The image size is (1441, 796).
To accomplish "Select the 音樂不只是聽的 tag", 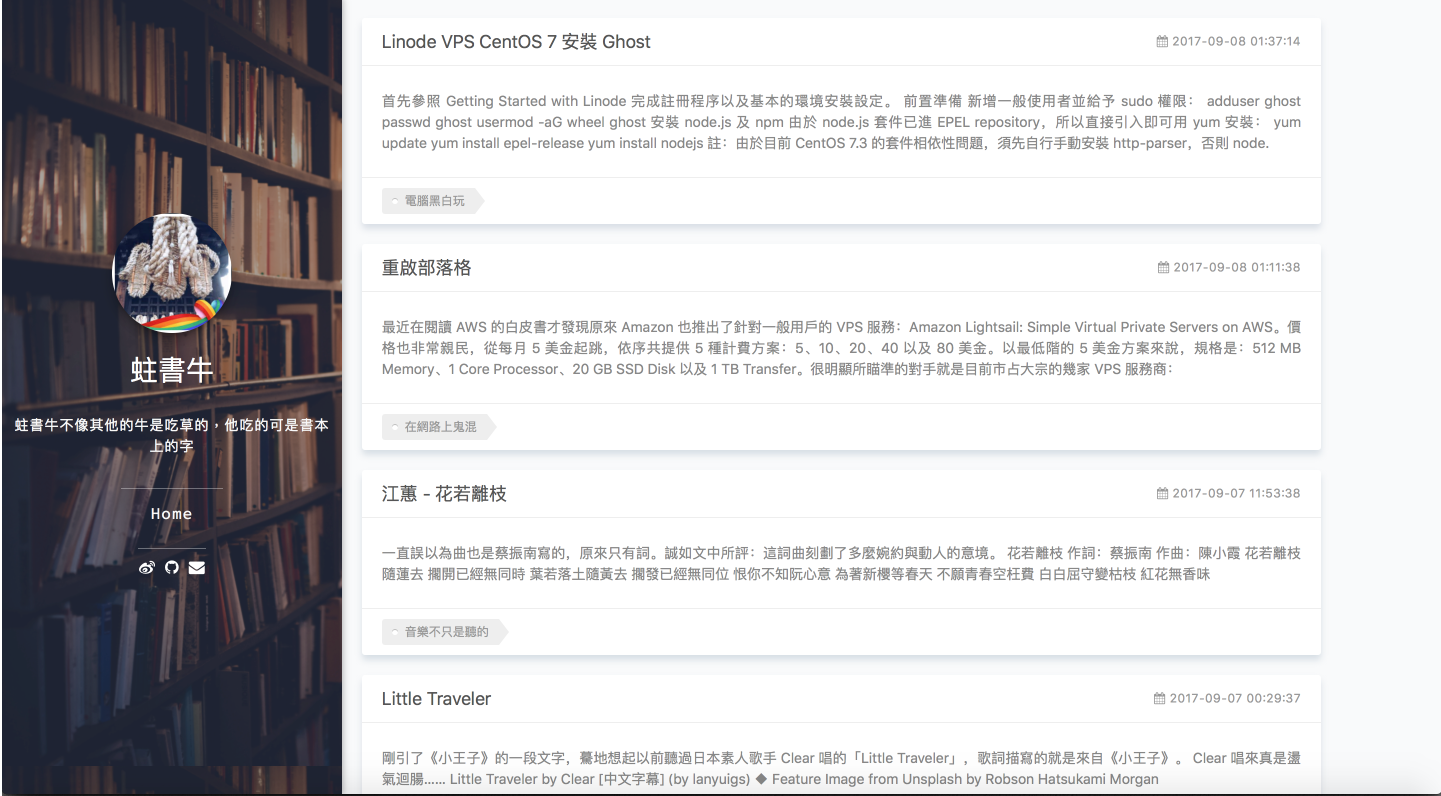I will pyautogui.click(x=445, y=632).
